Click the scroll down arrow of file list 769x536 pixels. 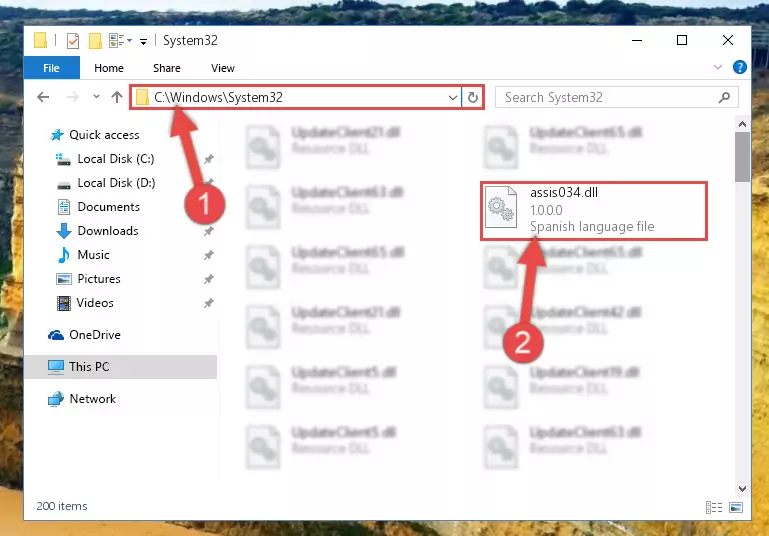742,488
